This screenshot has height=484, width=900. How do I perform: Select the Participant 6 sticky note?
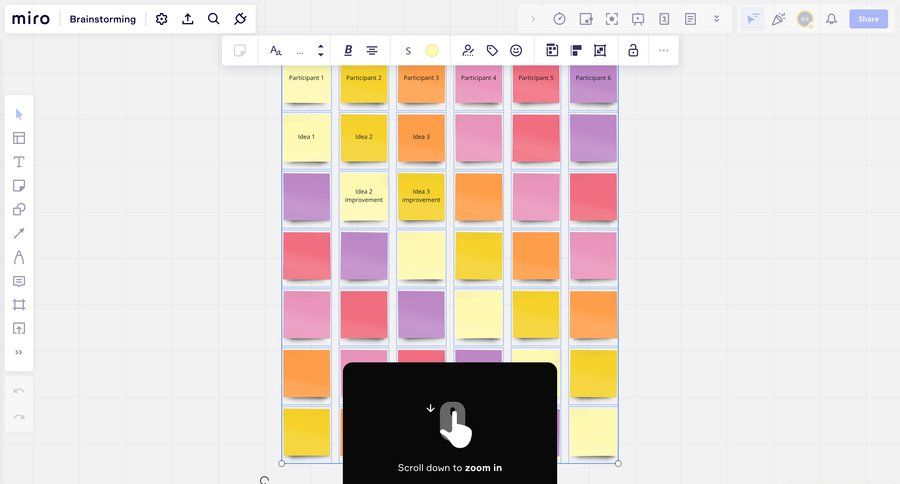click(593, 84)
